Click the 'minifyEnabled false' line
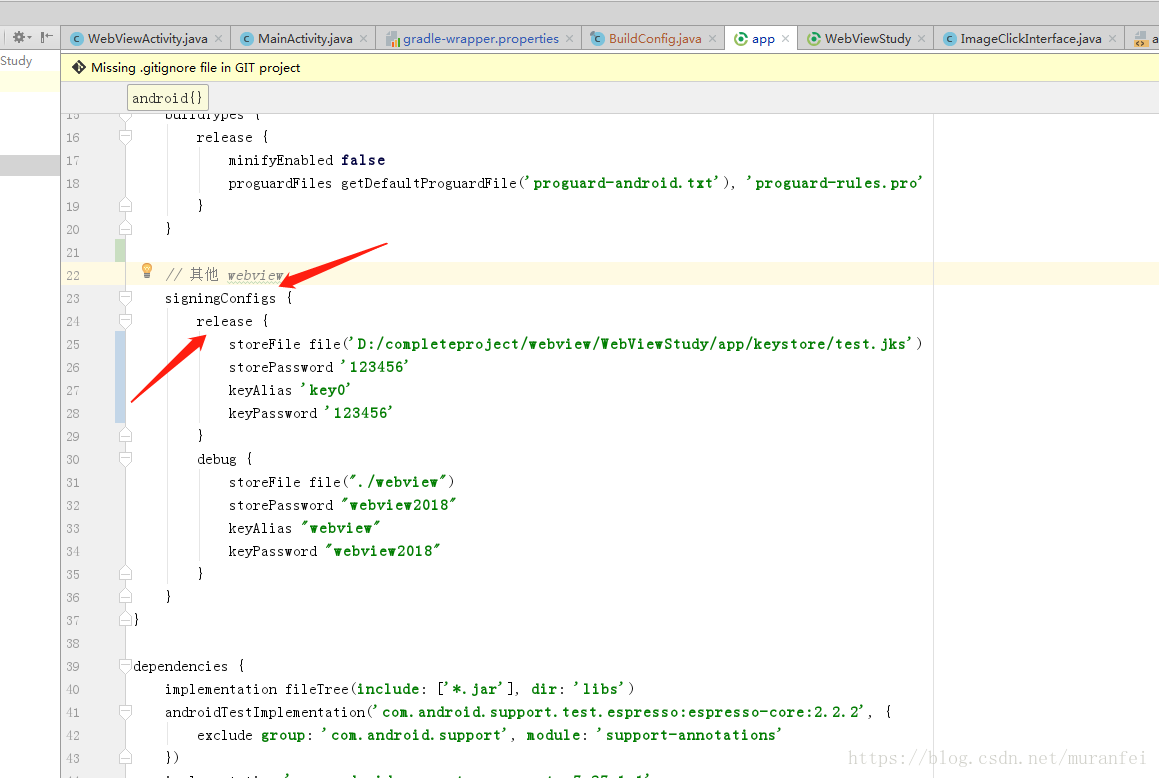Screen dimensions: 1159x778 pyautogui.click(x=306, y=160)
